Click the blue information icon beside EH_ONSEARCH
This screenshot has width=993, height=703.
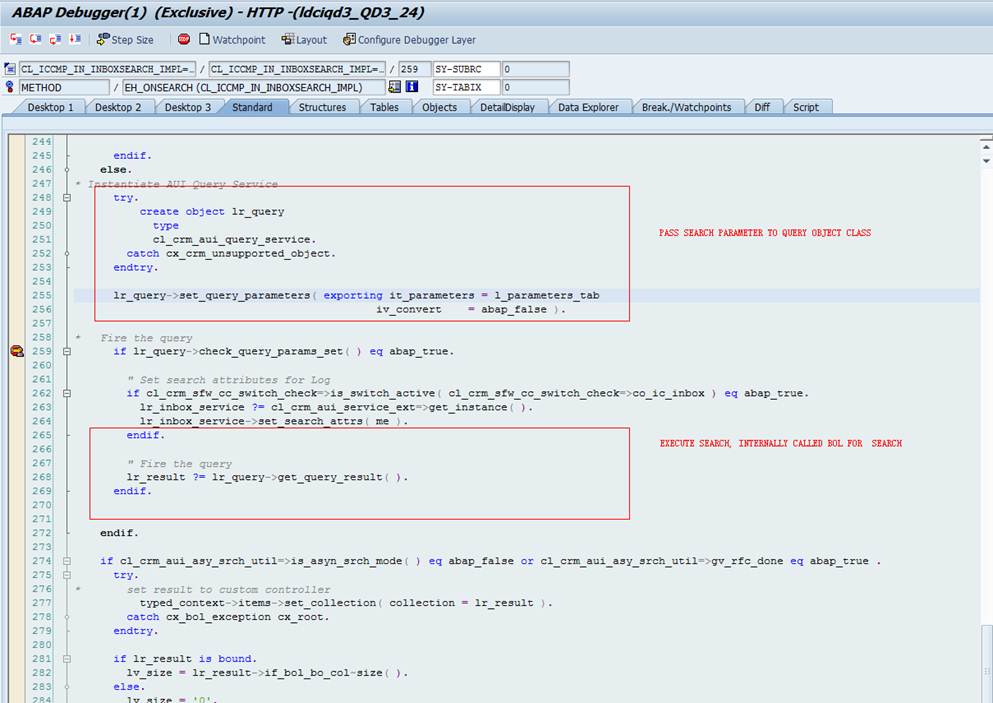(410, 88)
